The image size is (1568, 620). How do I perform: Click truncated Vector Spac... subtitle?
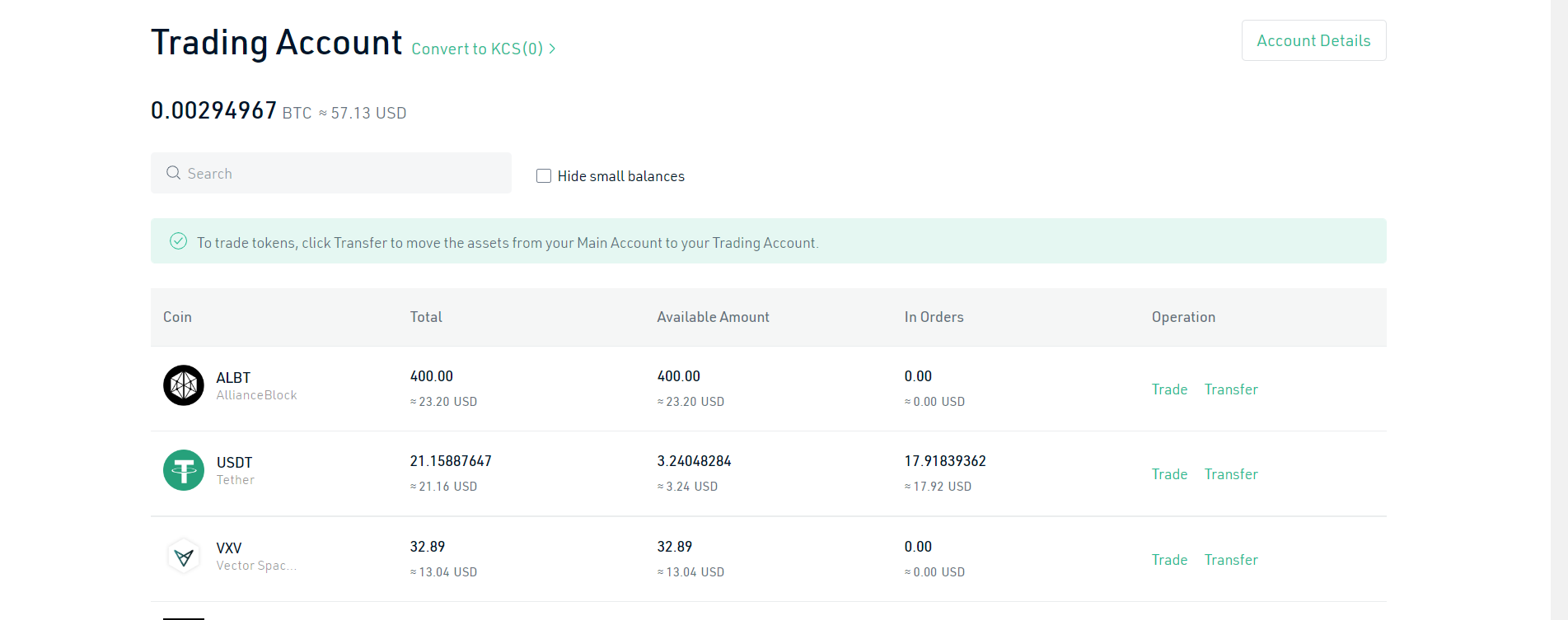pos(256,566)
